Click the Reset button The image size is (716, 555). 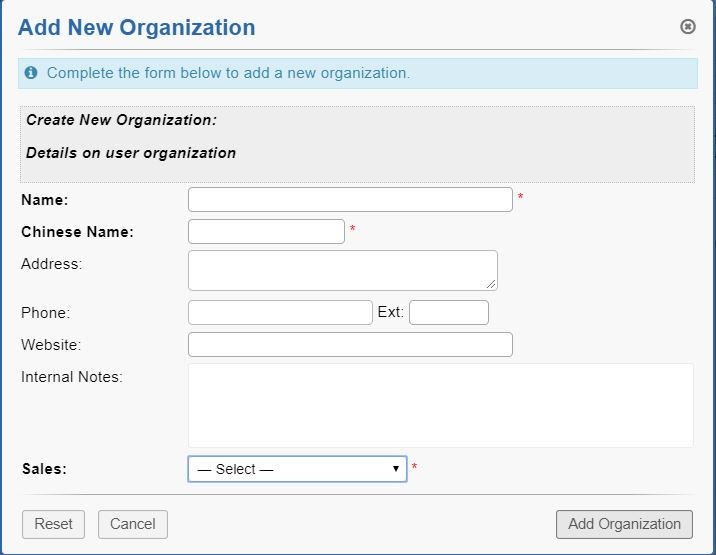[53, 524]
